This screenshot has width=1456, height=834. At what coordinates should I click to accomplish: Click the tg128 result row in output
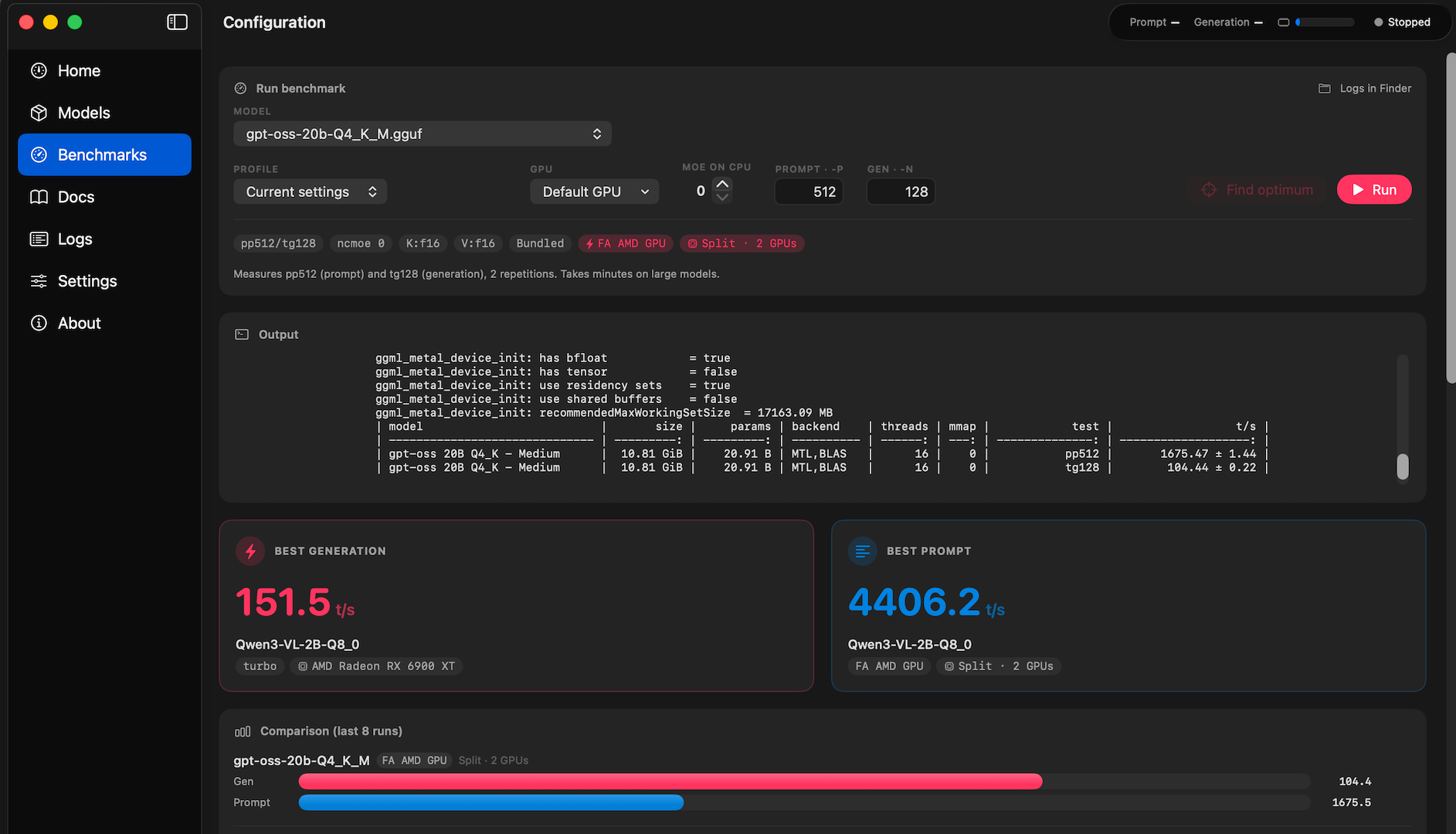point(823,468)
